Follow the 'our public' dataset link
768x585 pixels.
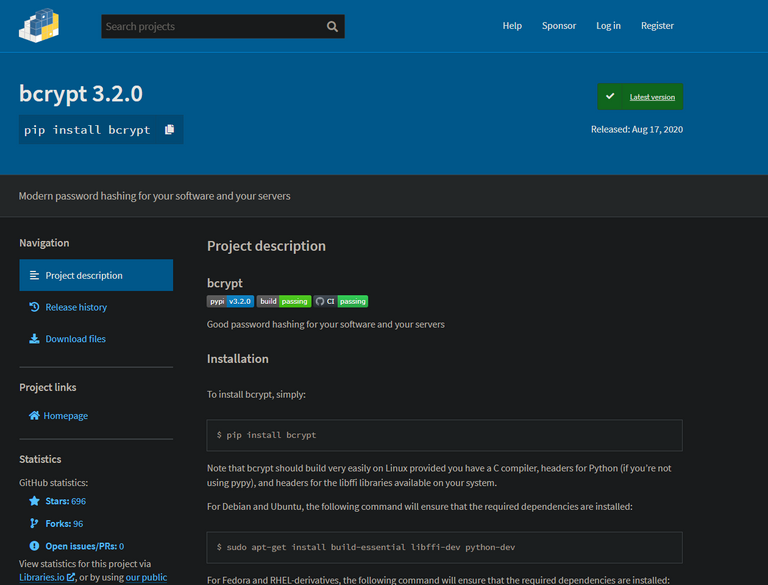146,577
